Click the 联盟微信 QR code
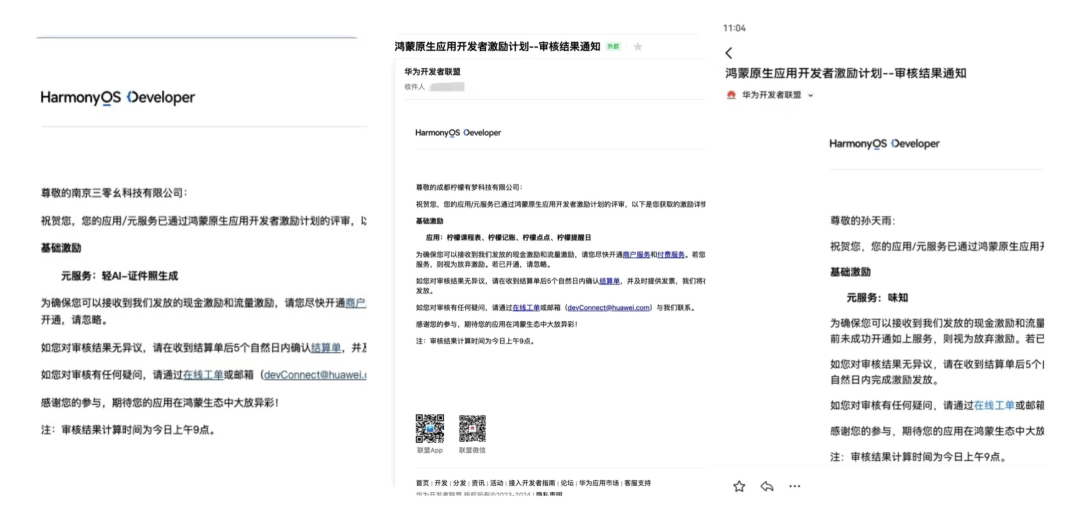Viewport: 1080px width, 520px height. click(472, 428)
